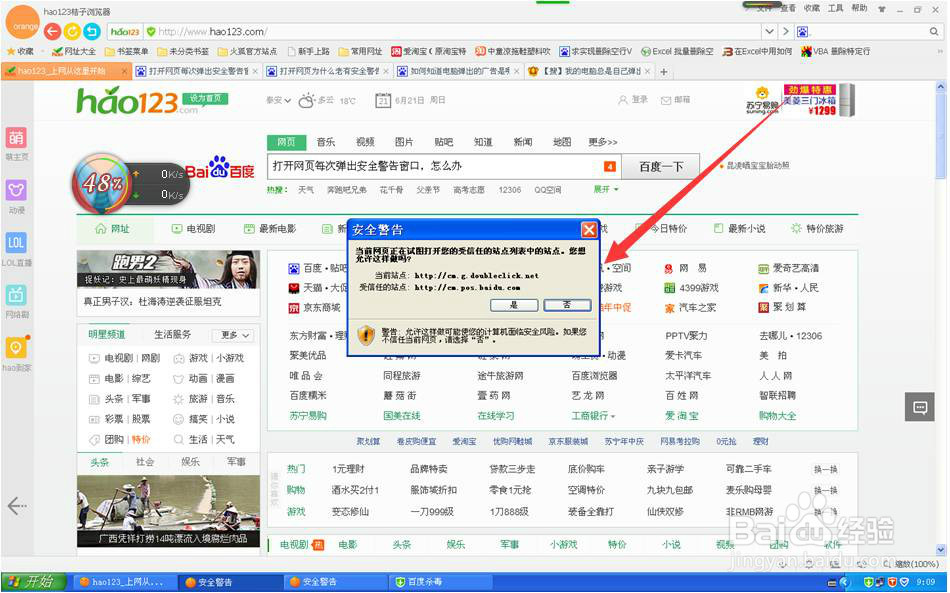This screenshot has height=593, width=950.
Task: Click the 广西凭祥 news photo thumbnail
Action: pos(168,511)
